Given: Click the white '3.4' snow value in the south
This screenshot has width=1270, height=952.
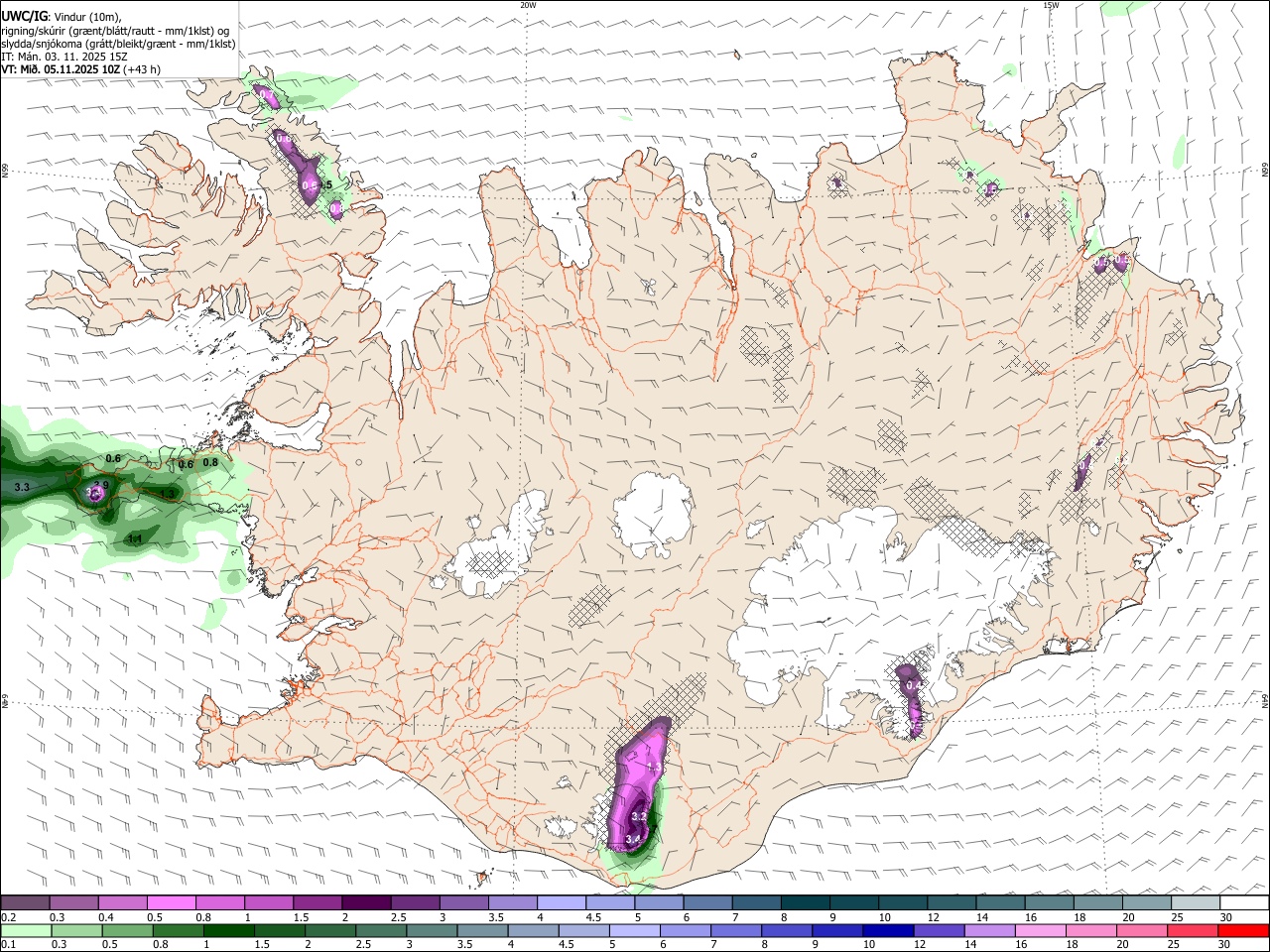Looking at the screenshot, I should point(634,839).
